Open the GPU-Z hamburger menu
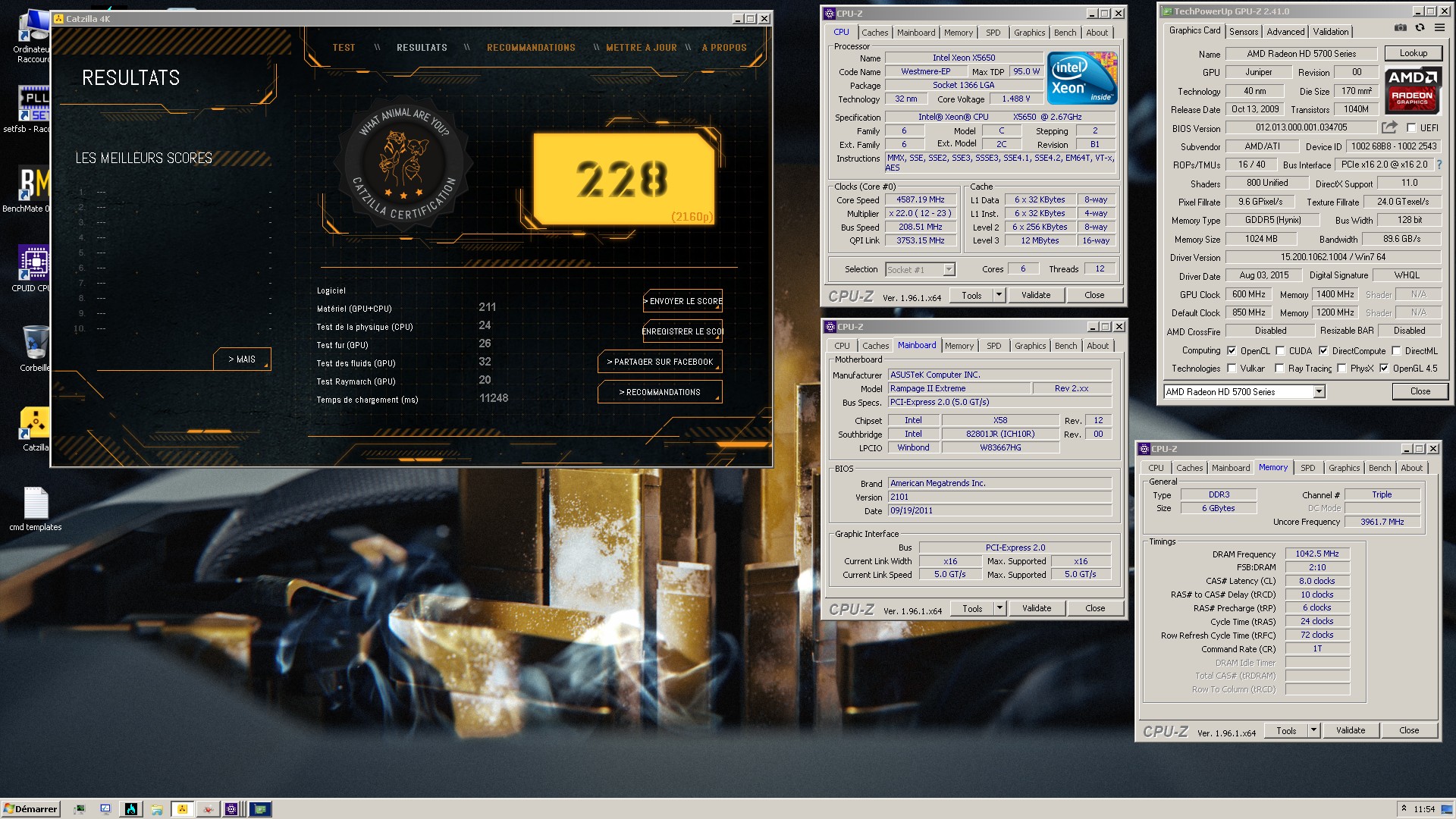 1439,28
